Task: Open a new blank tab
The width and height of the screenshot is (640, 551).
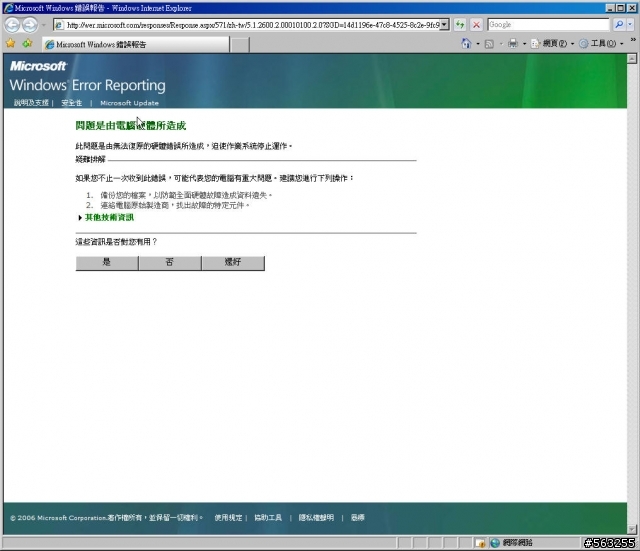Action: [240, 45]
